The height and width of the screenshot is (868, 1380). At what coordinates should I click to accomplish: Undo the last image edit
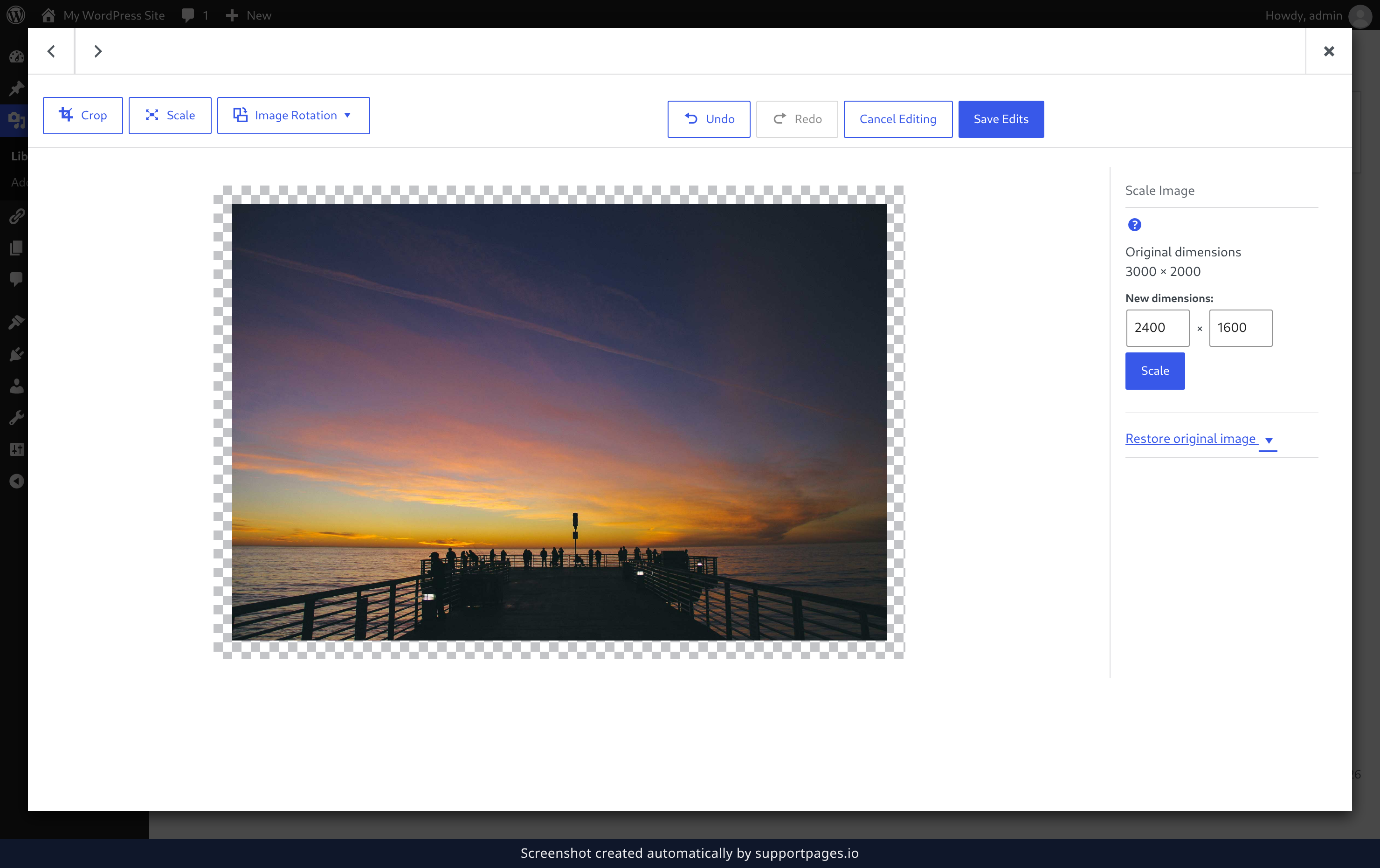pos(709,119)
